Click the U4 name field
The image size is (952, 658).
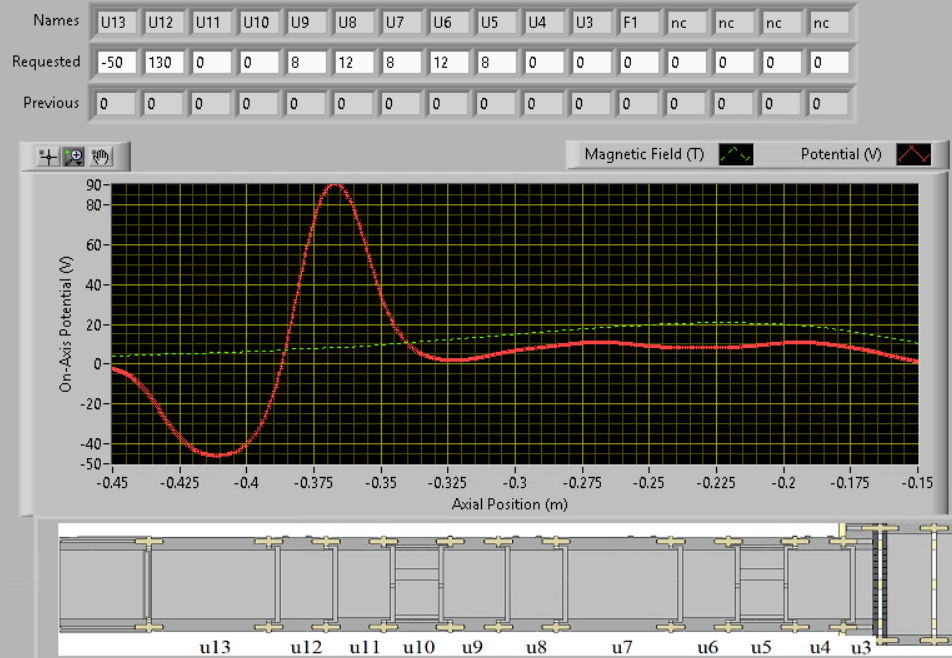click(x=544, y=22)
